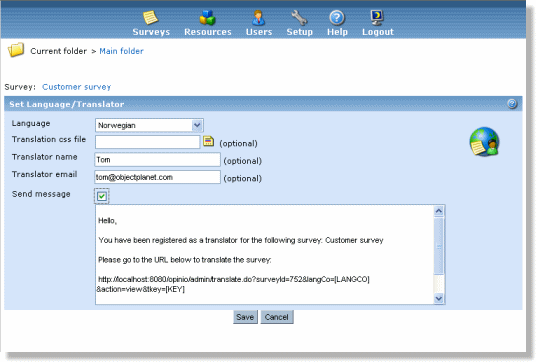Screen dimensions: 536x362
Task: Click the 'Hello,' line in message
Action: click(107, 220)
